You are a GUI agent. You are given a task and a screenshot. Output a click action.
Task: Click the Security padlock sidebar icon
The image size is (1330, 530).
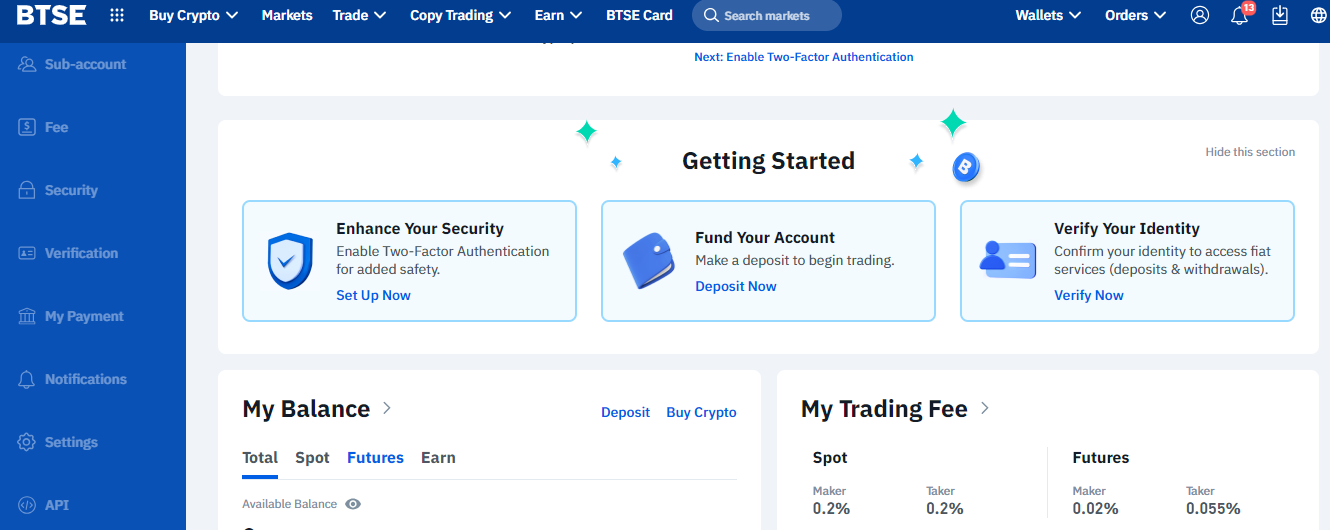click(x=27, y=190)
